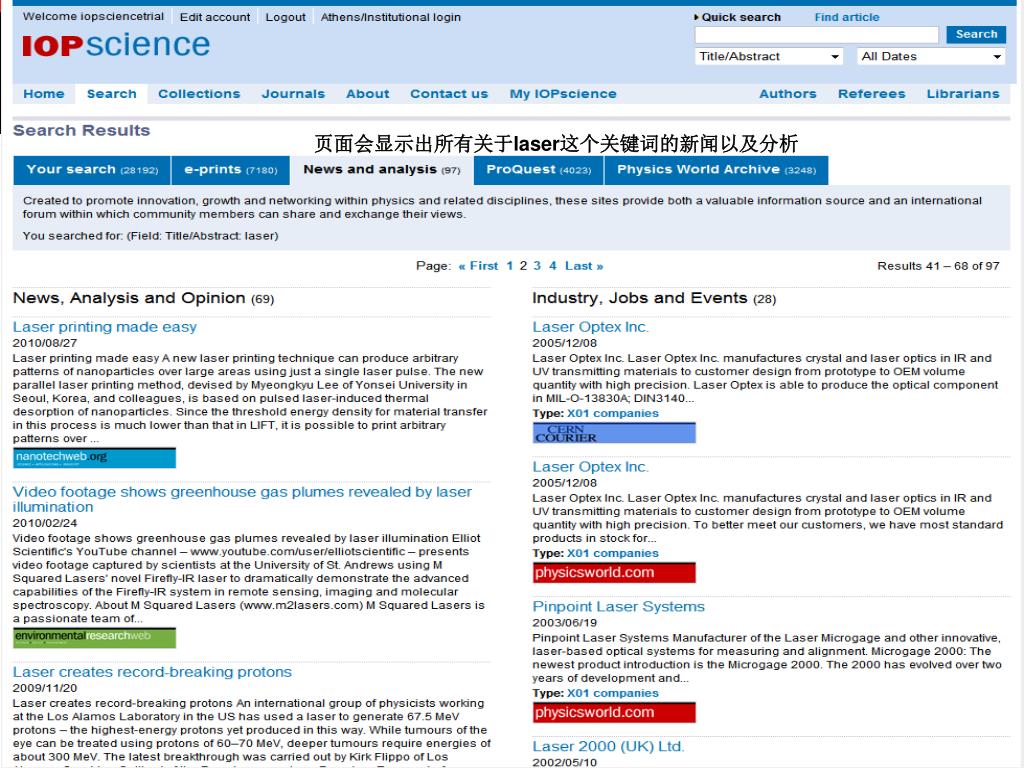Open the Title/Abstract field dropdown
Viewport: 1024px width, 768px height.
point(769,57)
